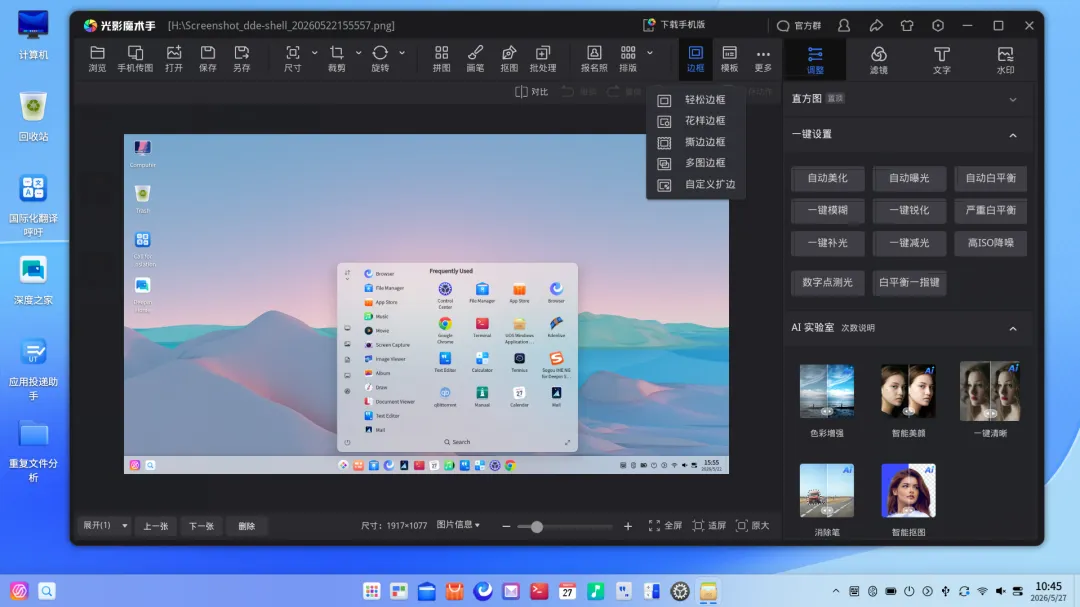The width and height of the screenshot is (1080, 607).
Task: Select the 尺寸 resize tool
Action: coord(293,59)
